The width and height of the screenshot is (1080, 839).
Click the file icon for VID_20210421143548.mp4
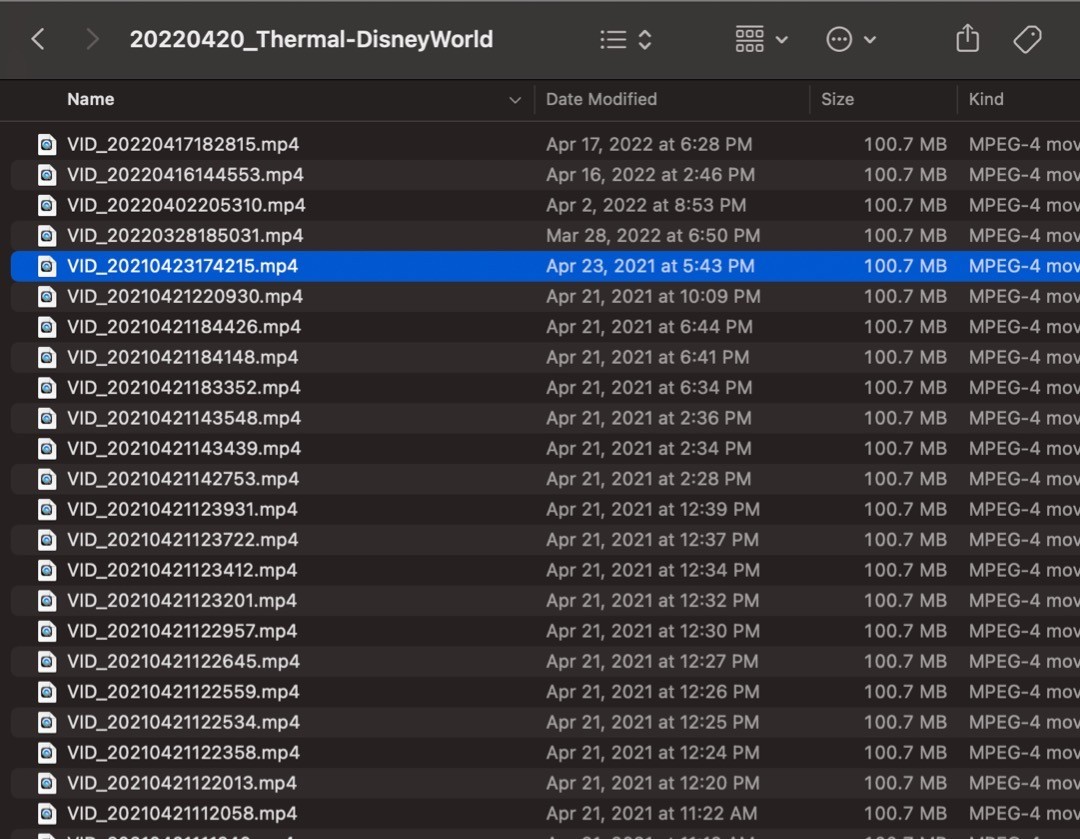pyautogui.click(x=47, y=418)
